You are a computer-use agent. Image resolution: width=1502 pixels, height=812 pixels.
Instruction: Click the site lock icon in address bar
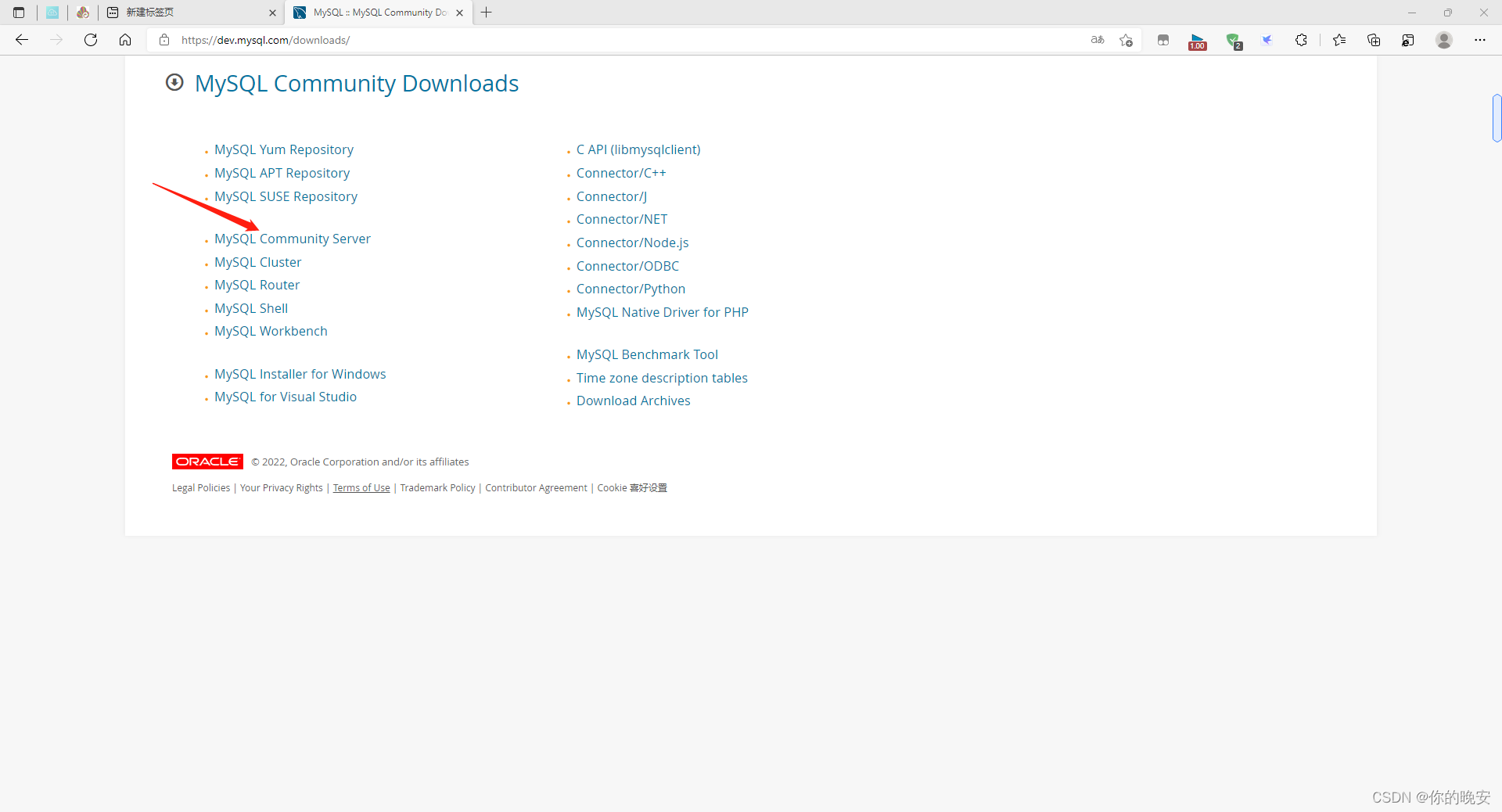164,40
